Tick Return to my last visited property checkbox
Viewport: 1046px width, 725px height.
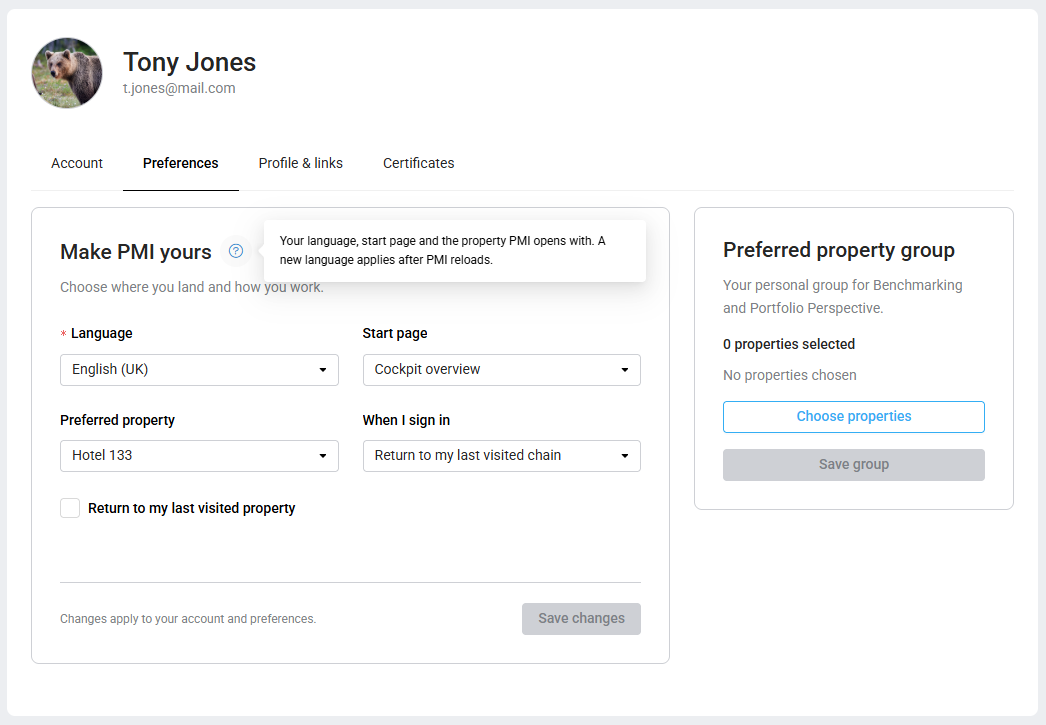(x=70, y=508)
